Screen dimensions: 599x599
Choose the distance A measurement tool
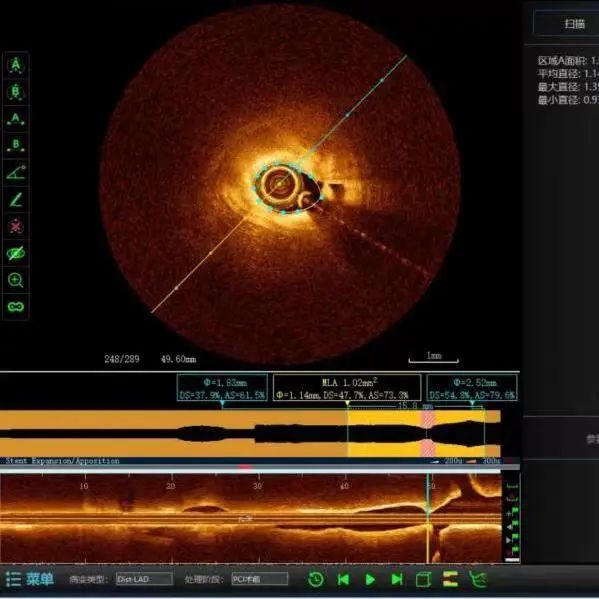[16, 119]
